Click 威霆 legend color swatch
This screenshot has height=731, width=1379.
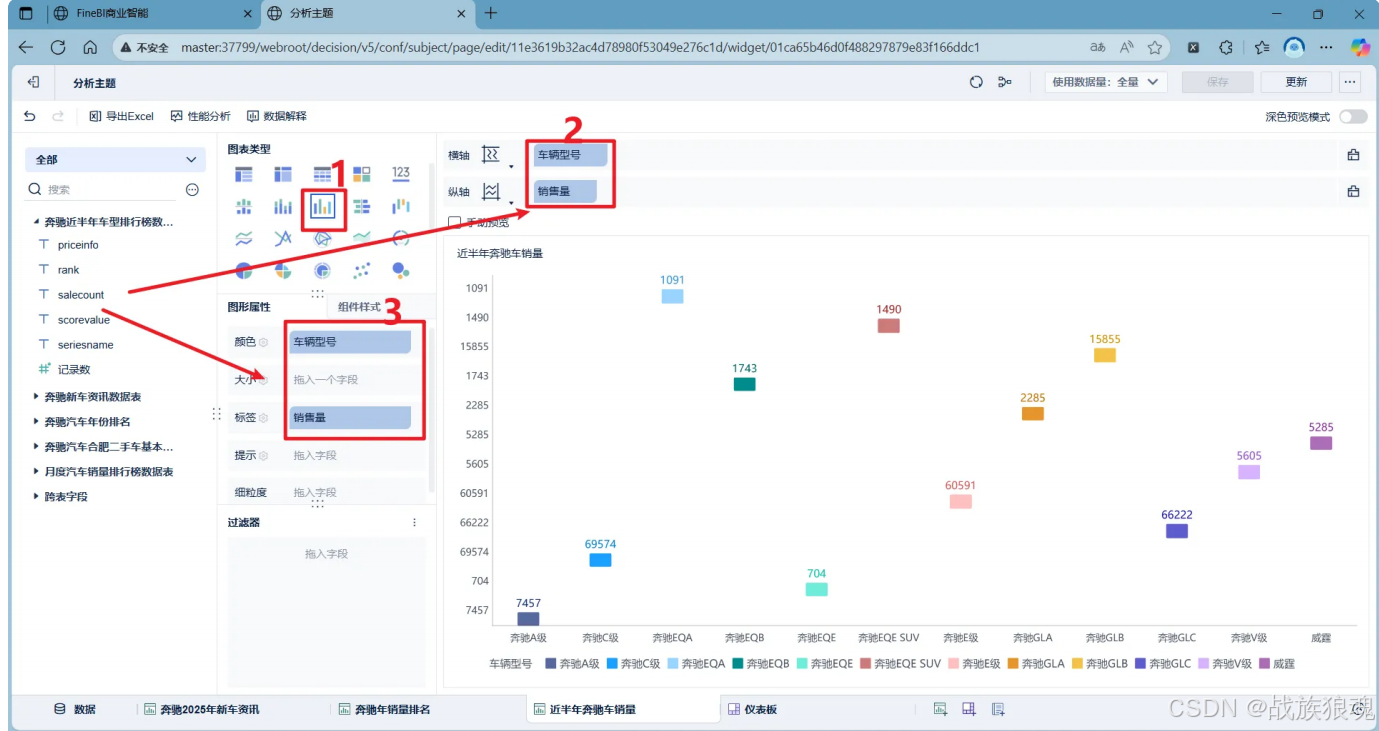coord(1263,663)
